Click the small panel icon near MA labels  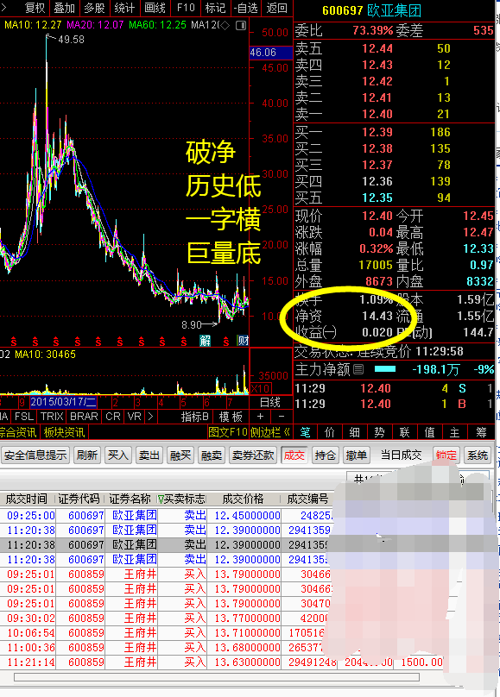click(241, 25)
